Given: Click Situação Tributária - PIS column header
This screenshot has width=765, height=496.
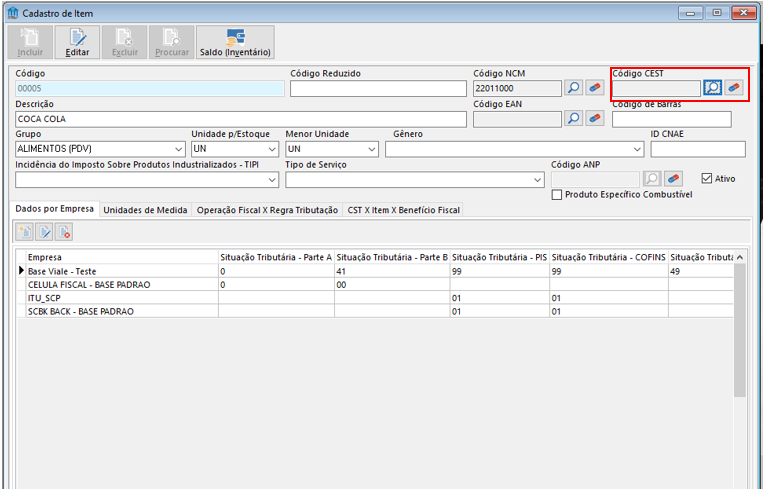Looking at the screenshot, I should (500, 257).
